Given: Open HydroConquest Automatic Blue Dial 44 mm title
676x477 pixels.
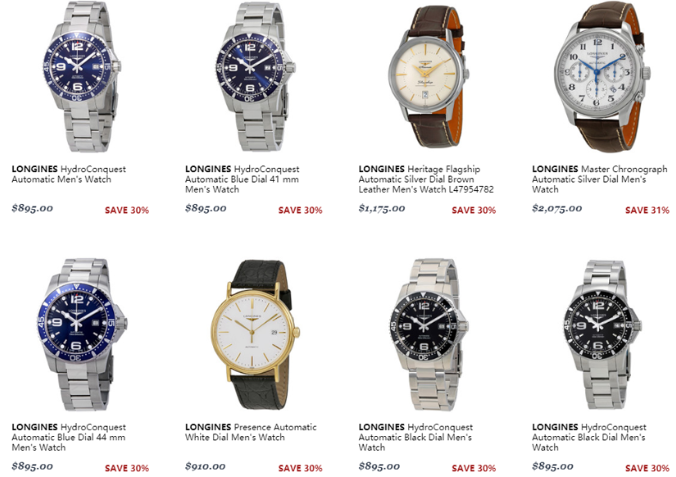Looking at the screenshot, I should coord(69,437).
